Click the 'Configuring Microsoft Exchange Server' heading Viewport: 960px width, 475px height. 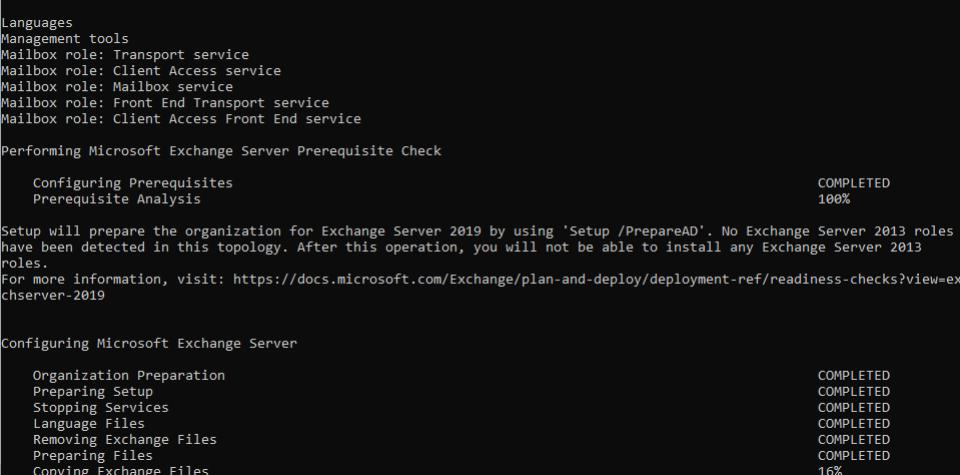click(x=148, y=343)
